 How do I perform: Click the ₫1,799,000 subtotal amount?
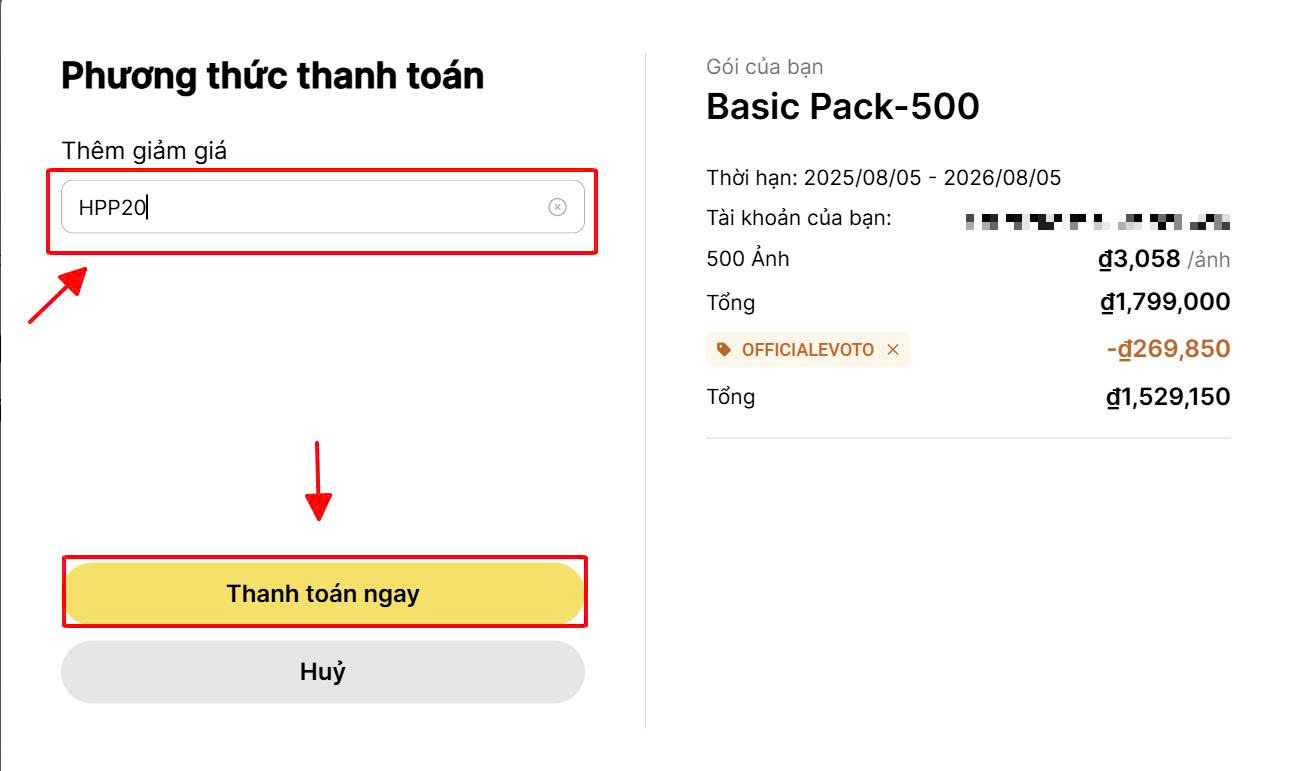click(1165, 302)
